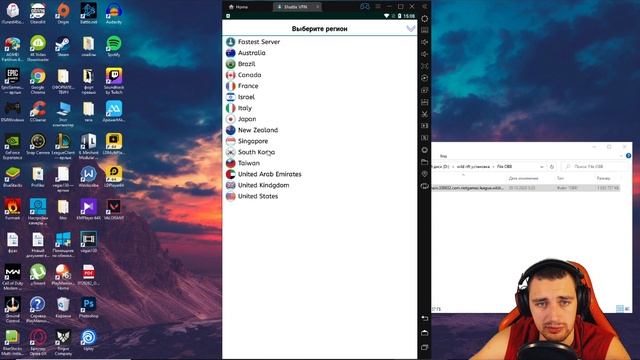Open GeForce Experience shortcut
Screen dimensions: 640x360
tap(13, 146)
